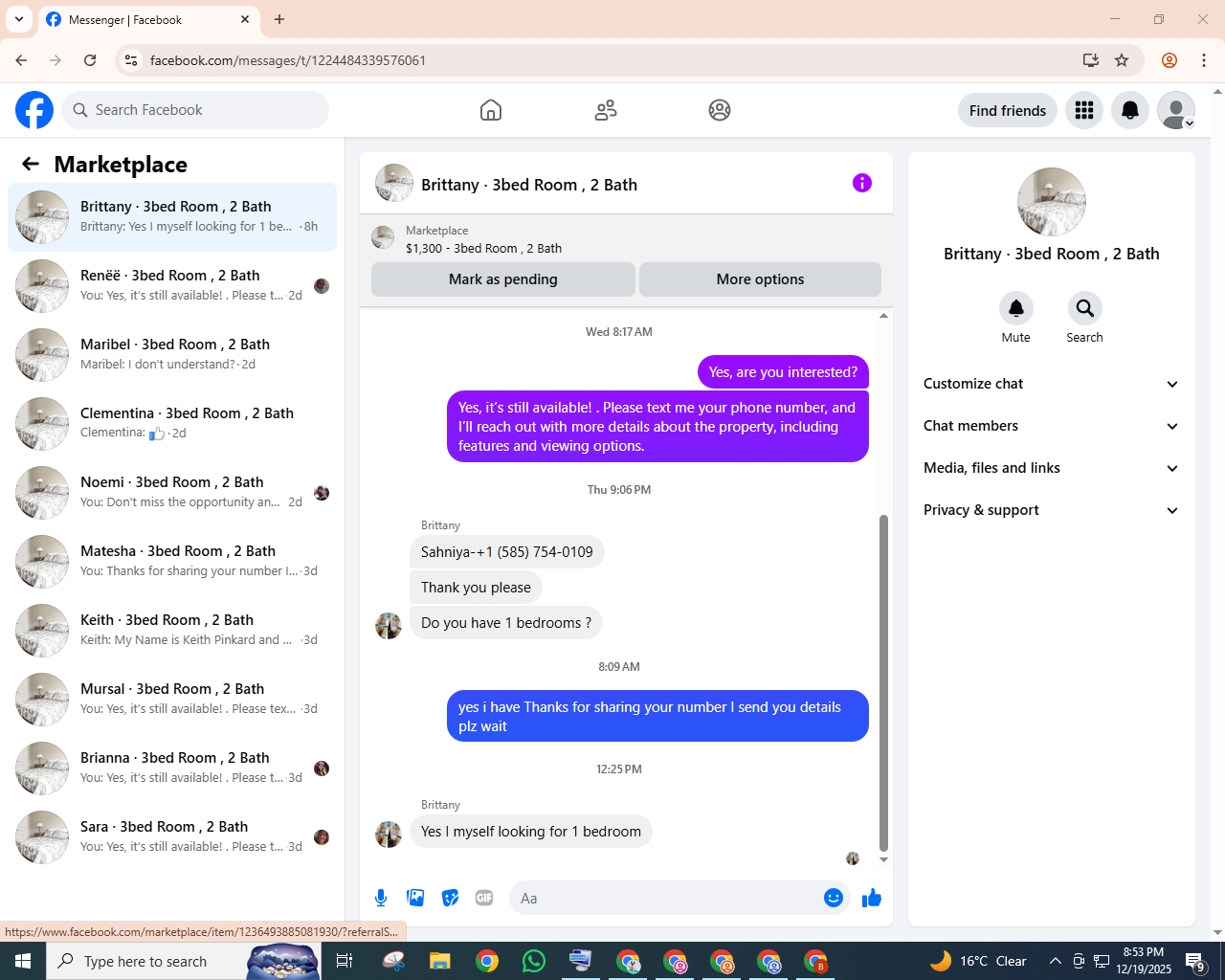Close the Messenger tab
1225x980 pixels.
point(245,19)
